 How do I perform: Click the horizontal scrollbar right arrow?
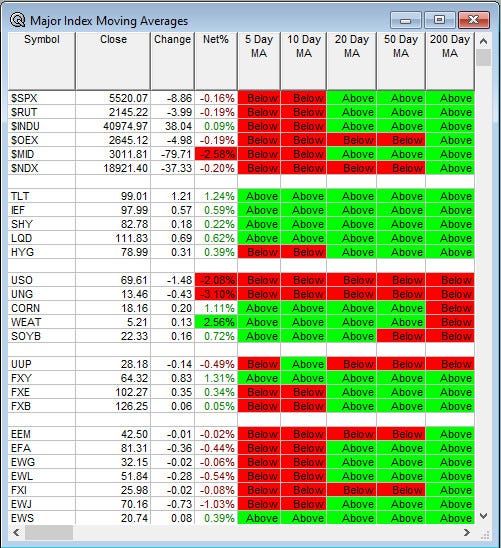[x=467, y=532]
